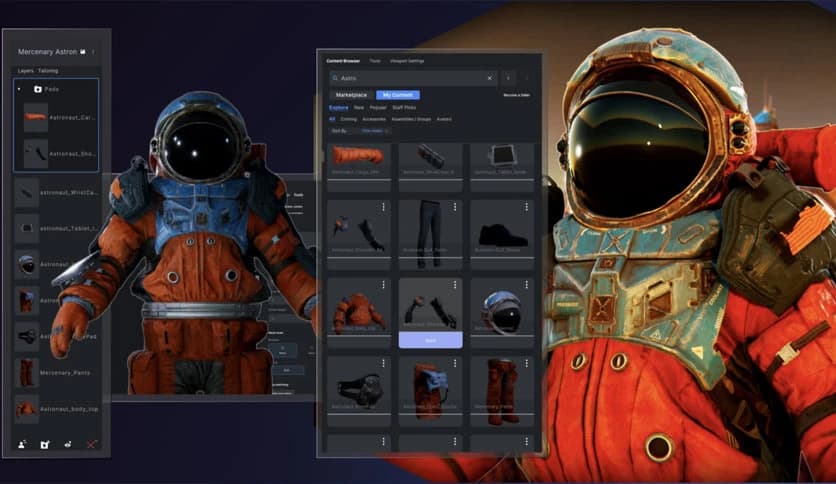The width and height of the screenshot is (836, 484).
Task: Filter content by All category
Action: tap(332, 119)
